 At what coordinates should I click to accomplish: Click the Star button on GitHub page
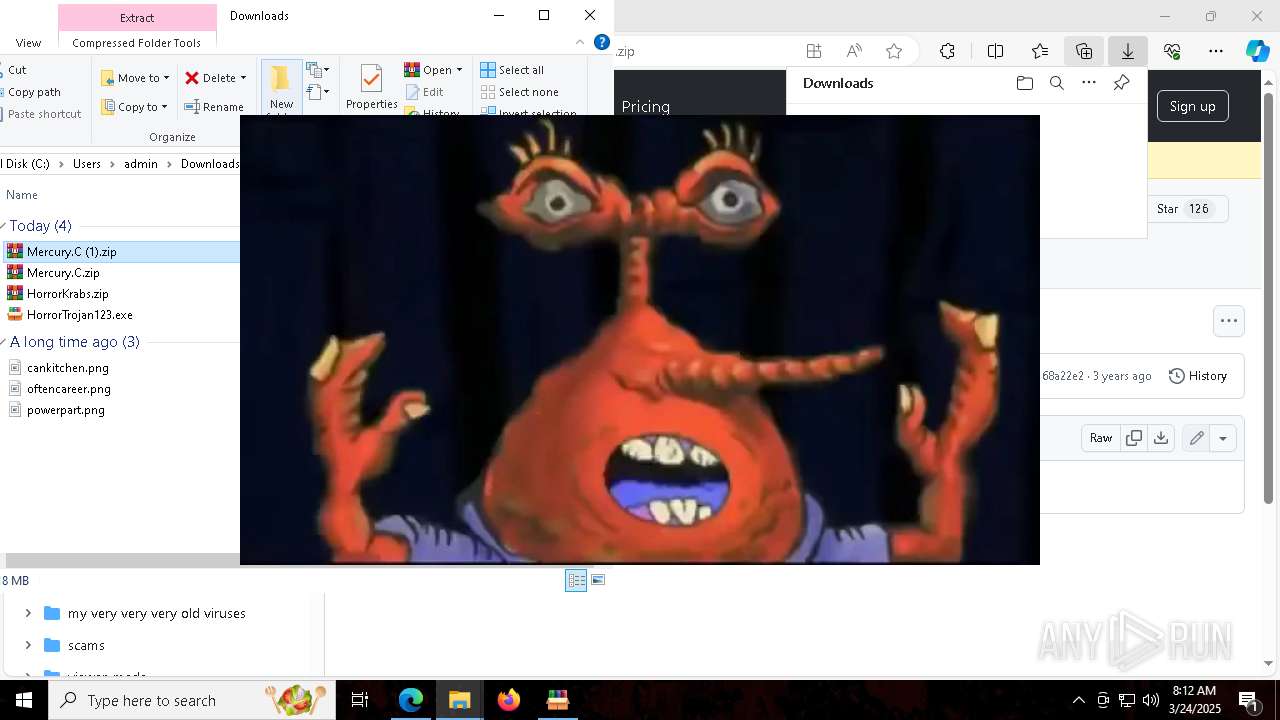[1186, 209]
